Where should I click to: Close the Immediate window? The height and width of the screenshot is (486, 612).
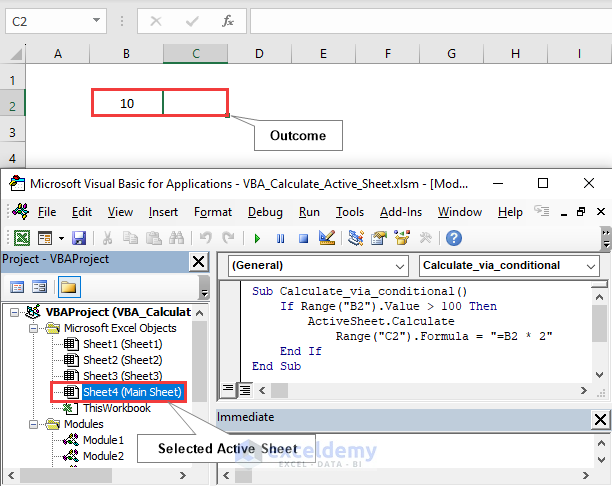click(600, 420)
